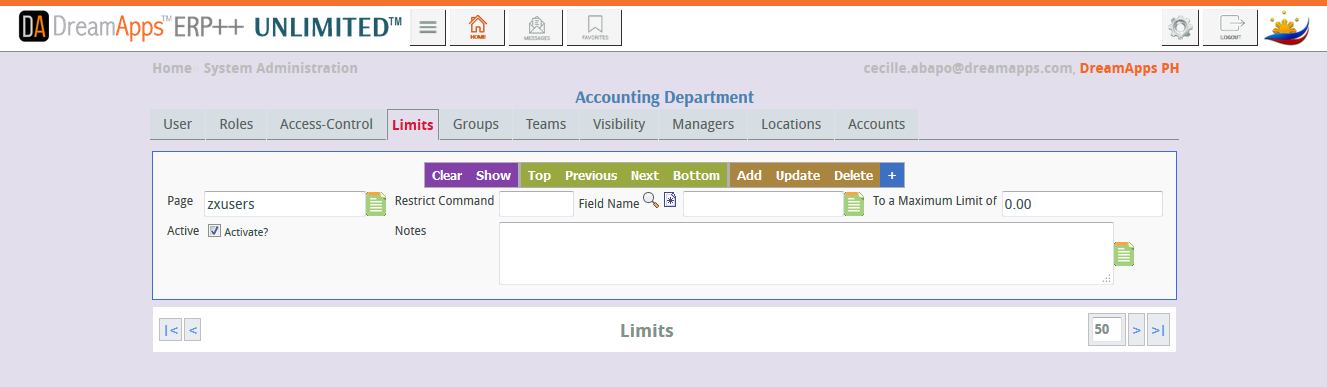Open the lookup list icon beside Page field

[x=375, y=204]
